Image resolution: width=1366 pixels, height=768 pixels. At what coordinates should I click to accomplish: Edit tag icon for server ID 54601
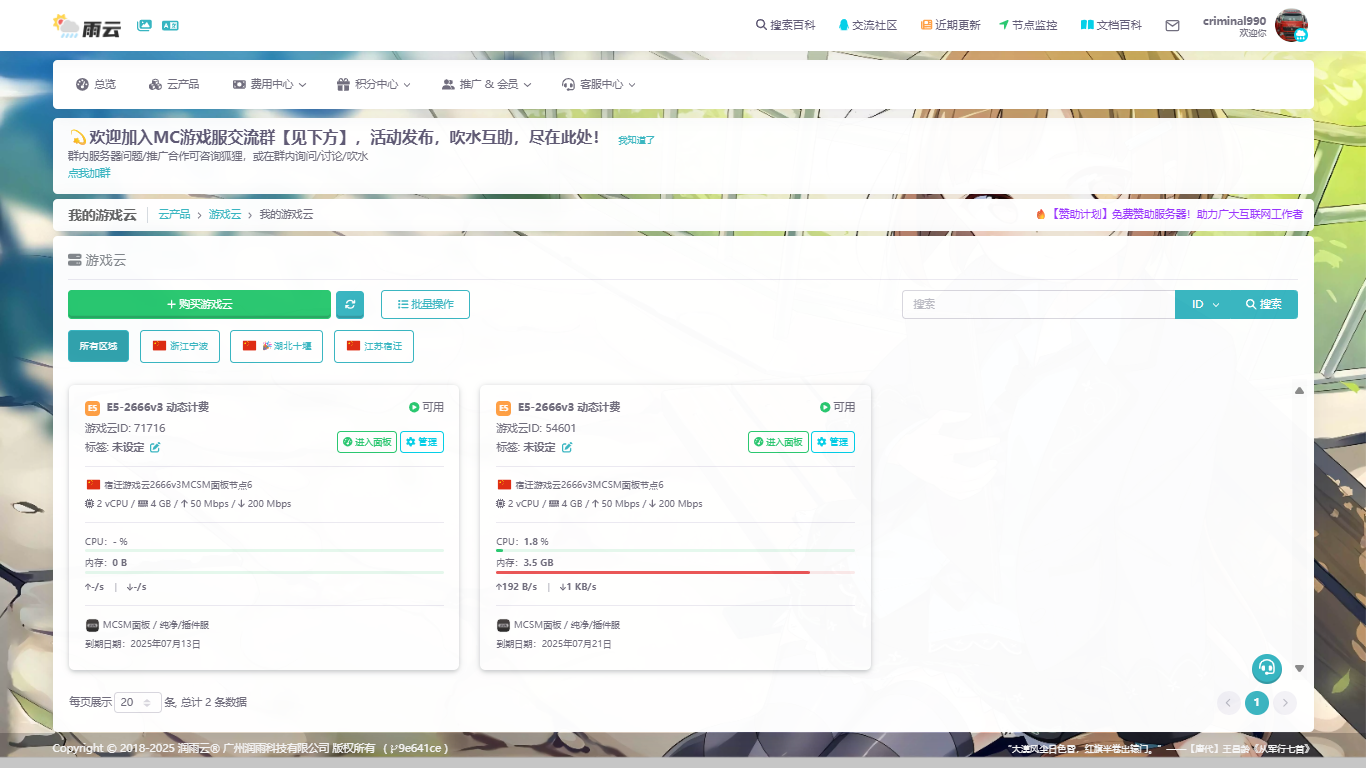click(567, 447)
